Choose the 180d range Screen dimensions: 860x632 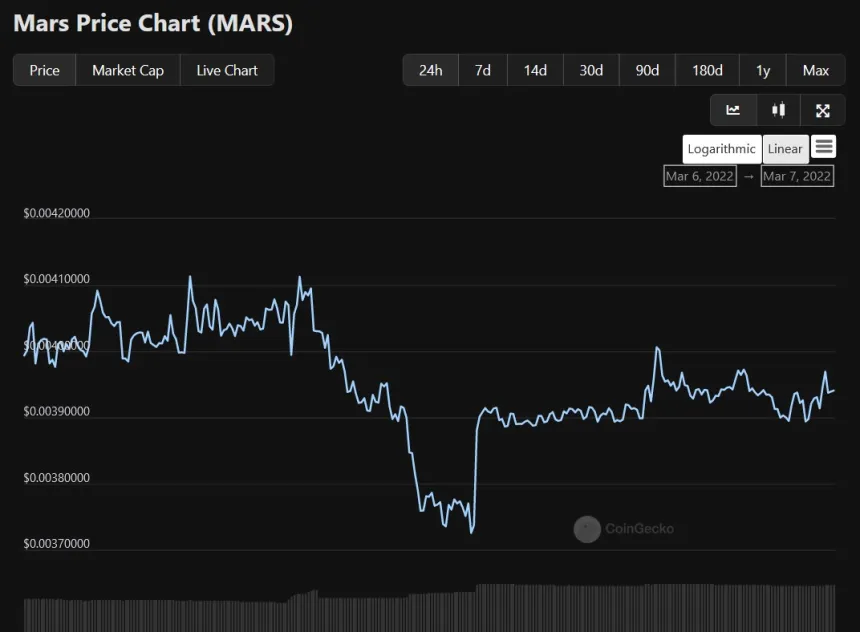click(707, 70)
